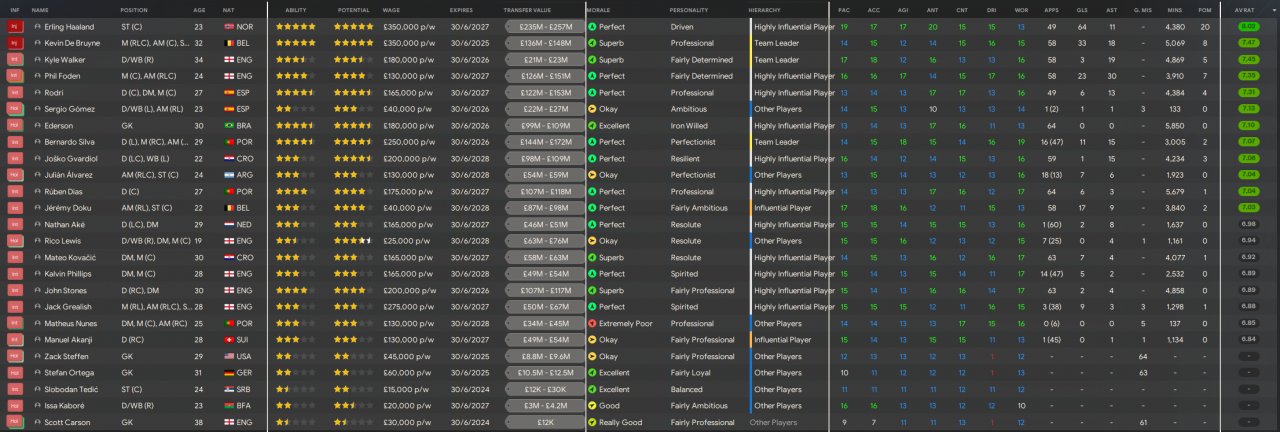Click Ederson's holiday status icon

tap(14, 126)
